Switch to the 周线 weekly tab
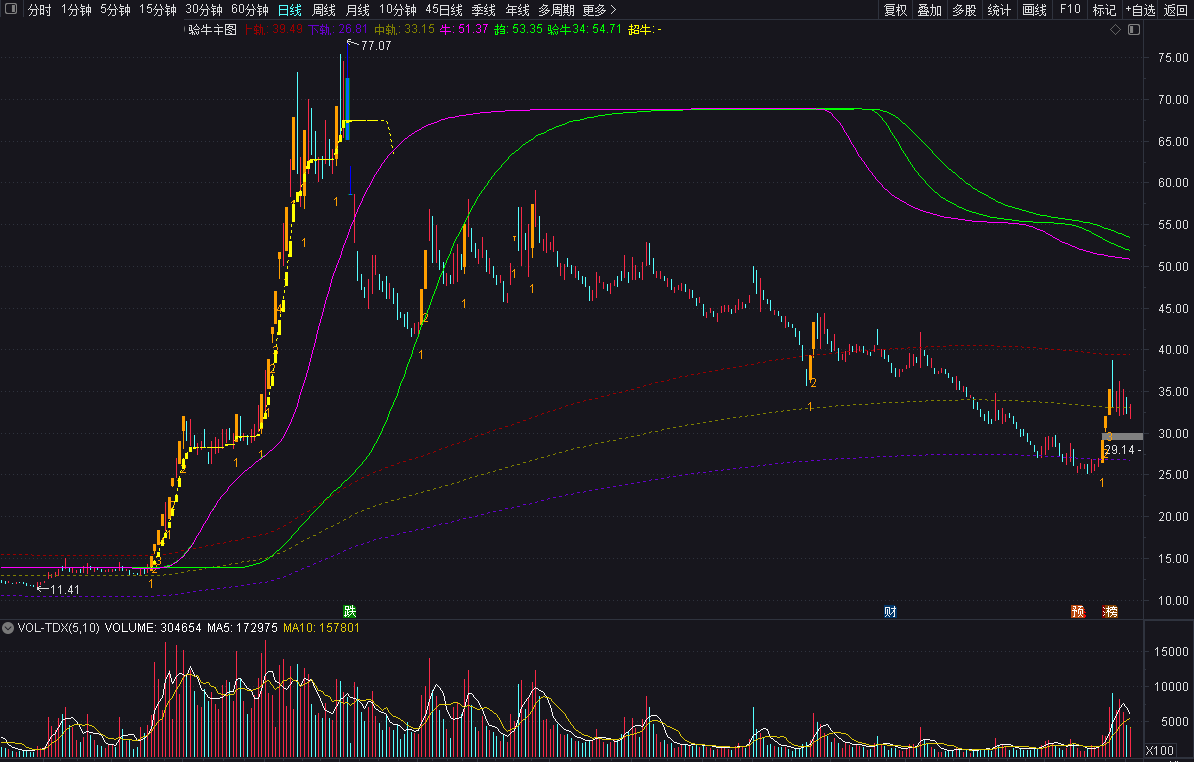 pos(324,10)
